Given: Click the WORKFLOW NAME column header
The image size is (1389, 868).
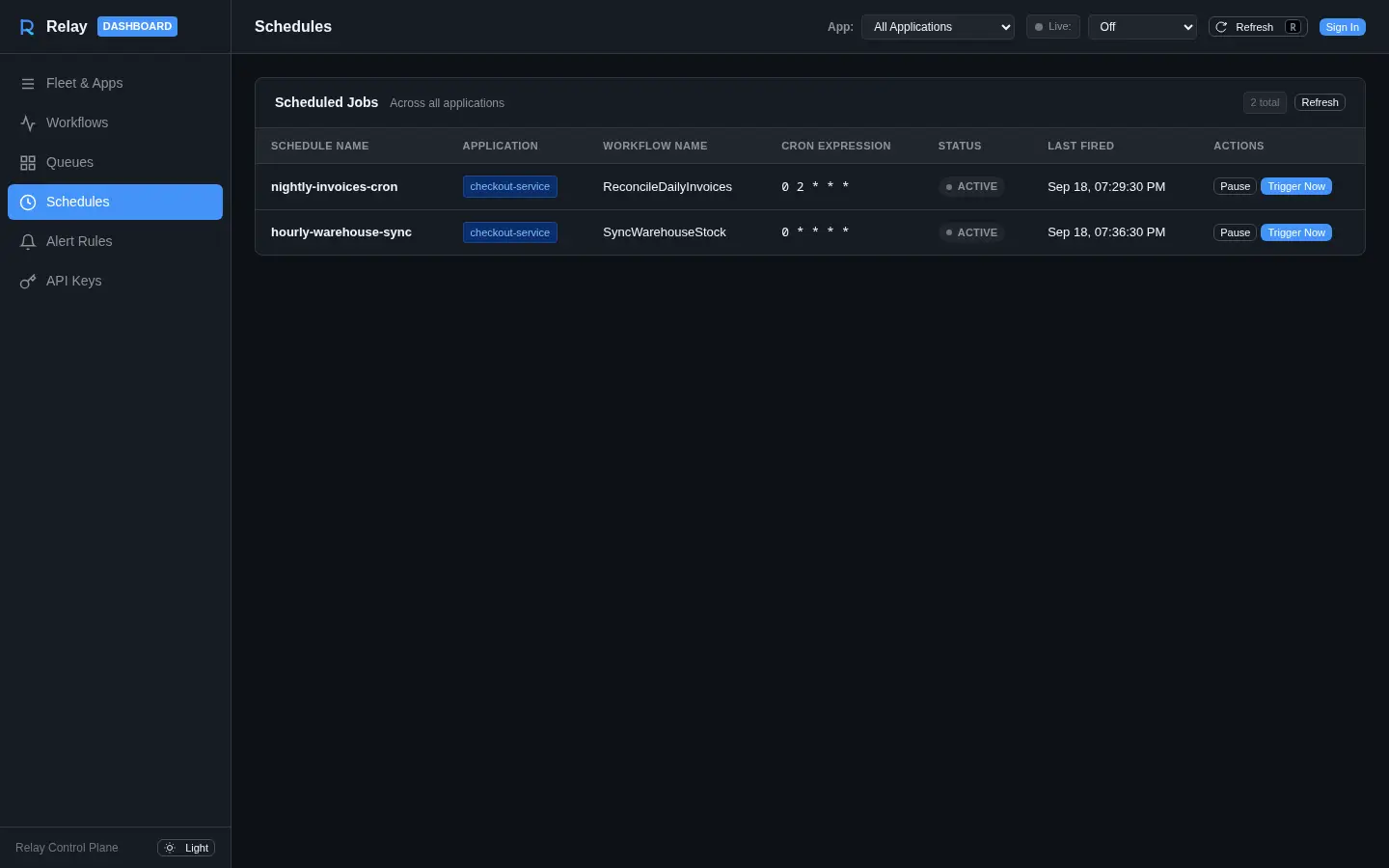Looking at the screenshot, I should (655, 146).
